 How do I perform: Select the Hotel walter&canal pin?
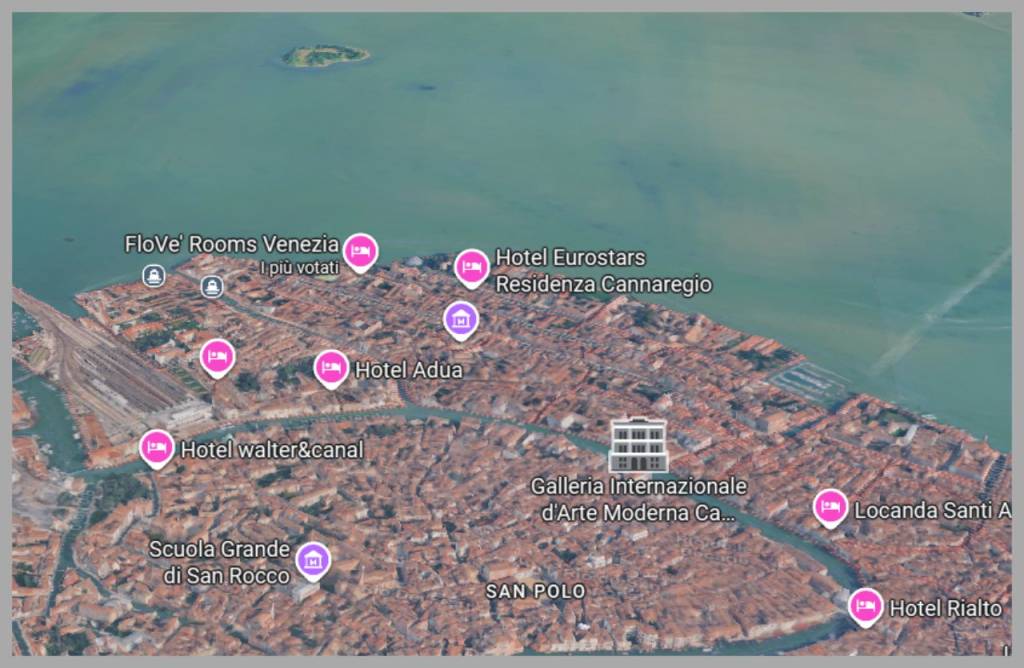[156, 448]
